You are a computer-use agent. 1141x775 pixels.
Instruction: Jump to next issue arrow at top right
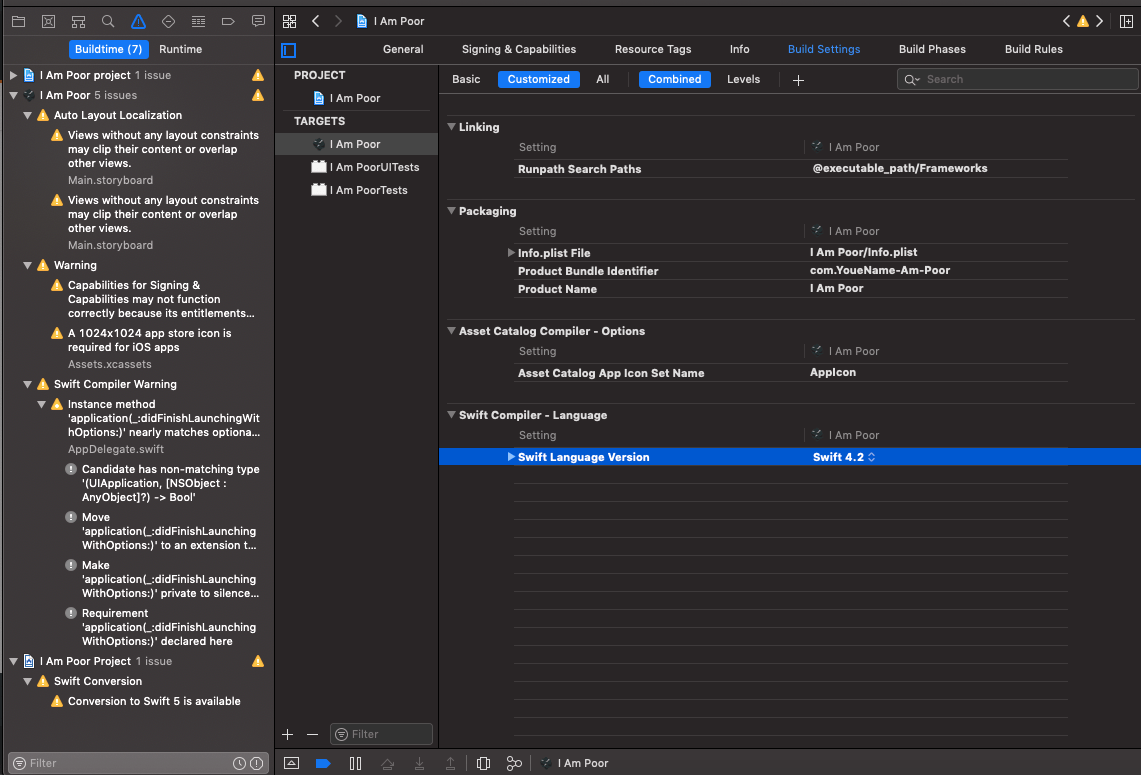1100,21
